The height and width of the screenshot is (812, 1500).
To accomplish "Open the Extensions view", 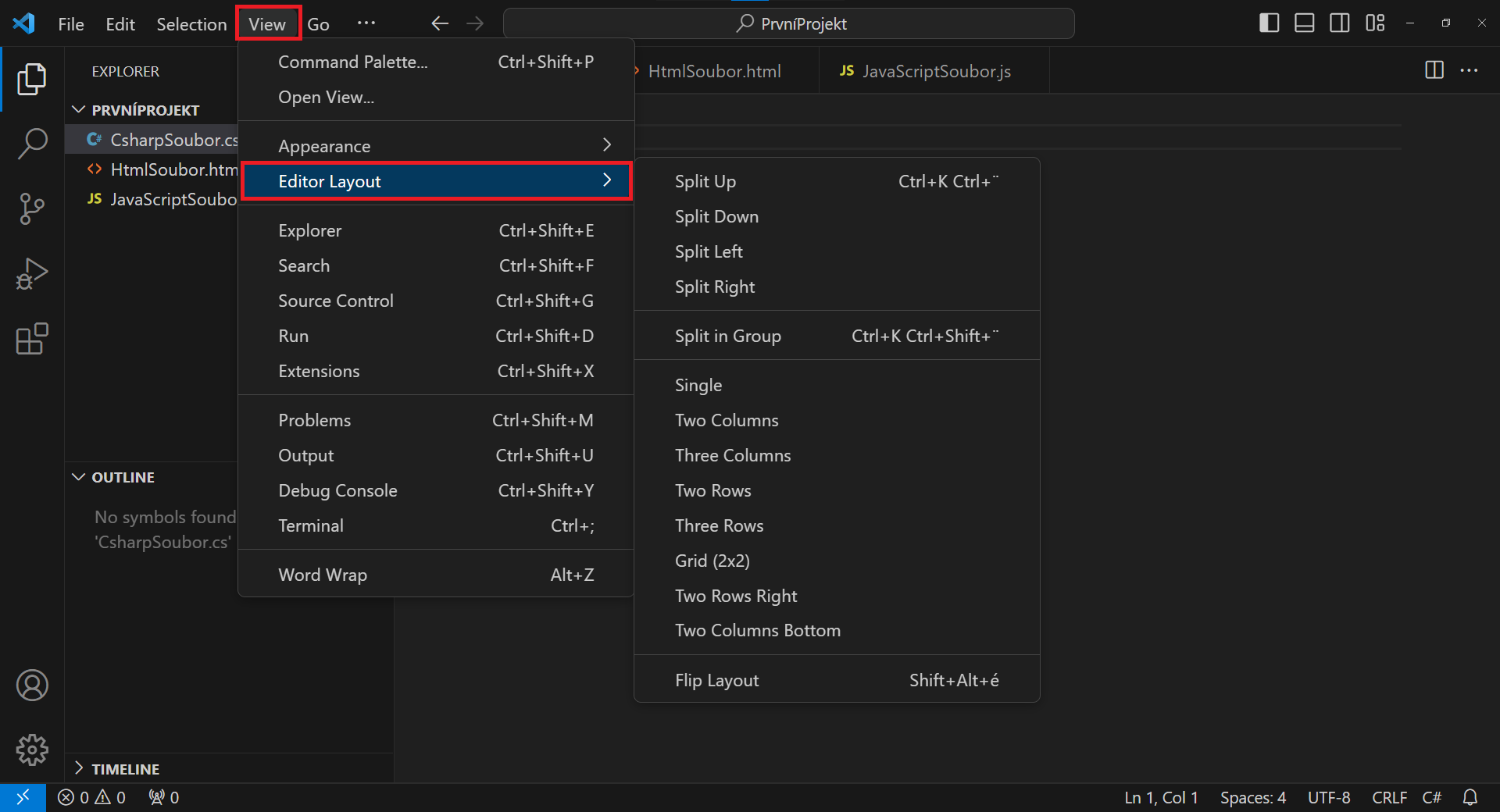I will 31,339.
